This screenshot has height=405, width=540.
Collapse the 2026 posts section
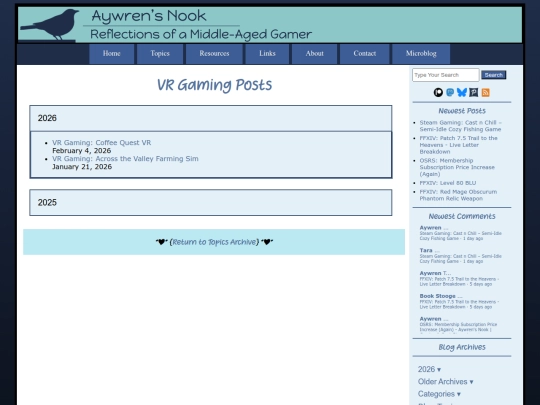click(211, 118)
